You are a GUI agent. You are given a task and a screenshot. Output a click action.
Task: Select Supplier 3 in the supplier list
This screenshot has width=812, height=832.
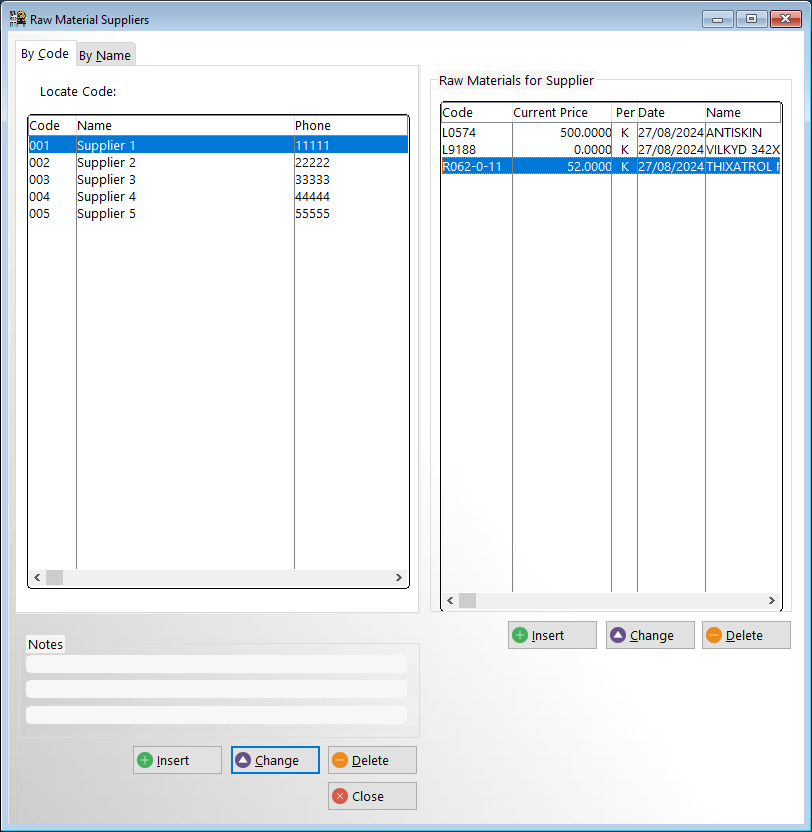pos(106,180)
